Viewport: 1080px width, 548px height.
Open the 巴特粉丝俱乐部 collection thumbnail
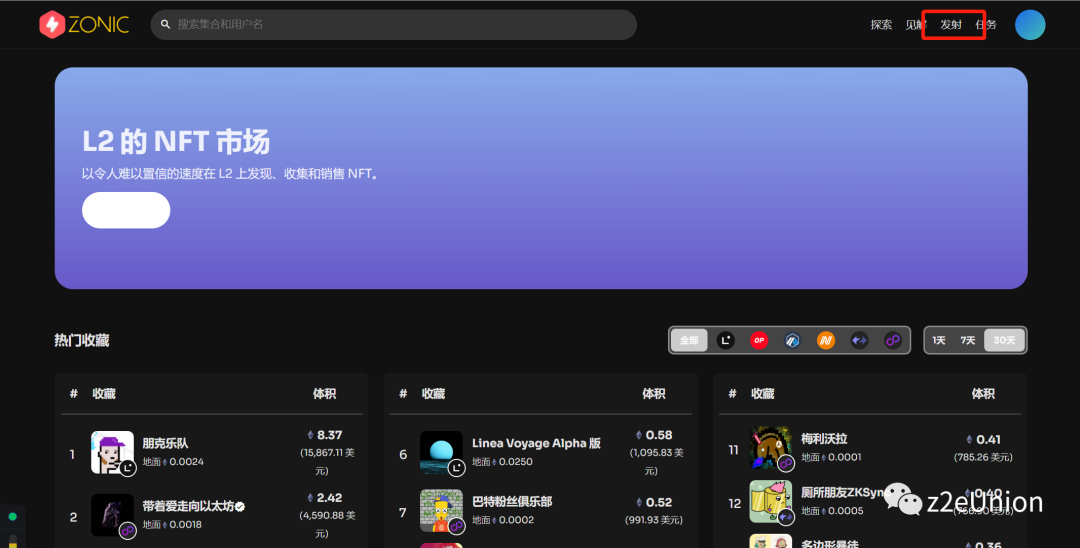pyautogui.click(x=442, y=511)
